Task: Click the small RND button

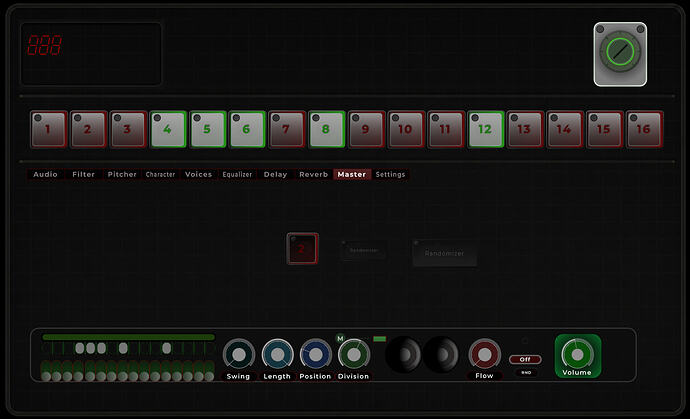Action: (x=526, y=373)
